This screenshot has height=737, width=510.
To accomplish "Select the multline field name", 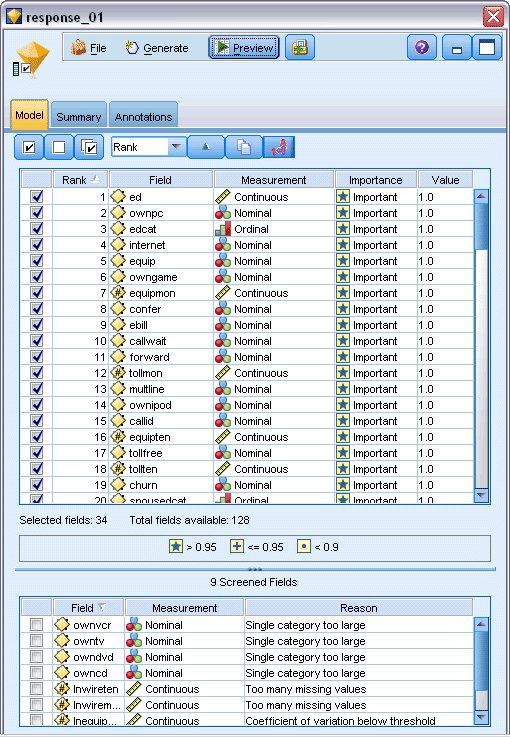I will point(147,389).
